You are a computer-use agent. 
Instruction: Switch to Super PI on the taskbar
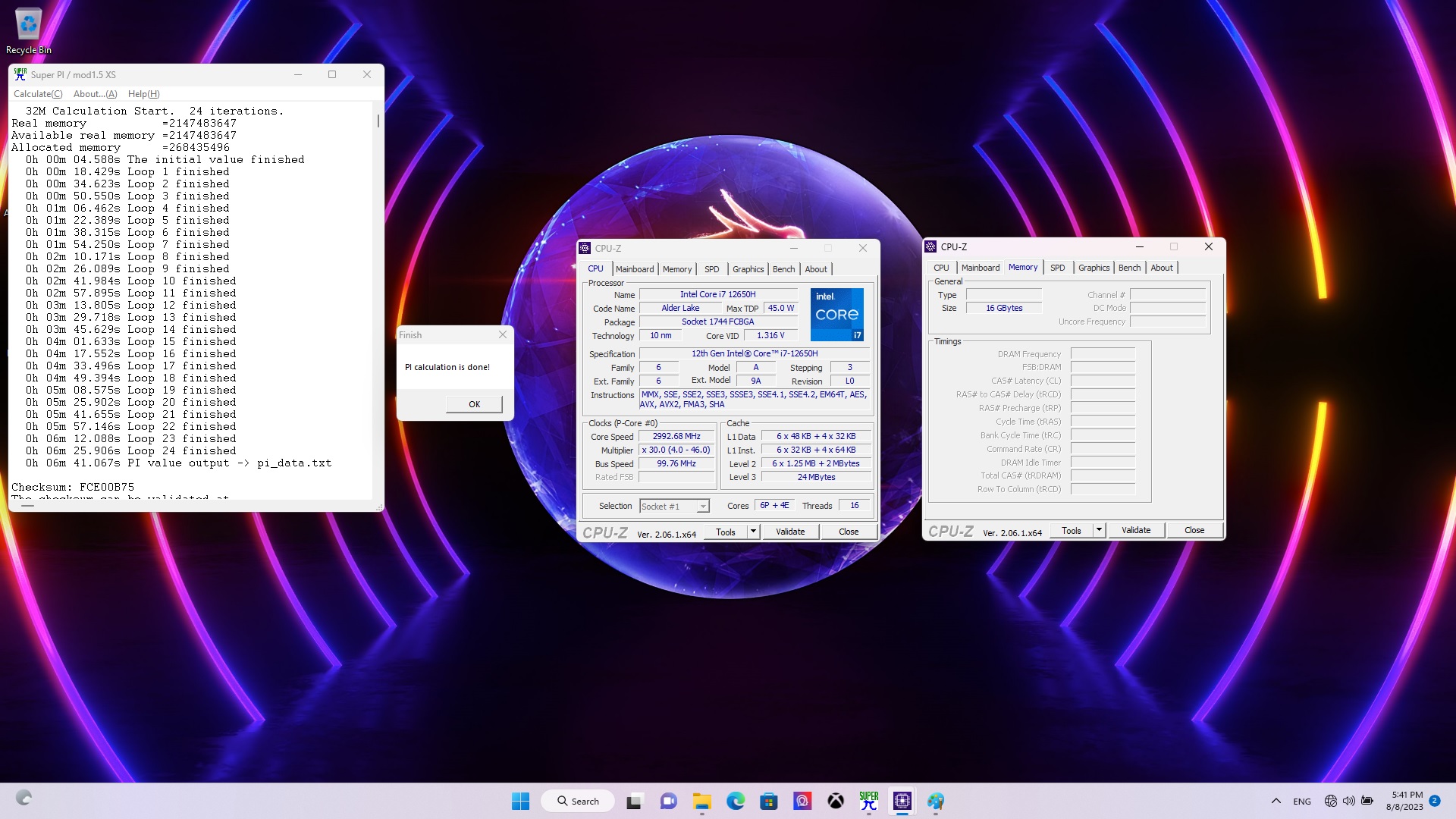pyautogui.click(x=869, y=801)
